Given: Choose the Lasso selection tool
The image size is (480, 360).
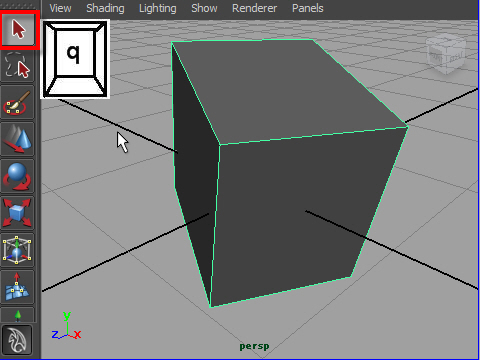Looking at the screenshot, I should coord(18,66).
